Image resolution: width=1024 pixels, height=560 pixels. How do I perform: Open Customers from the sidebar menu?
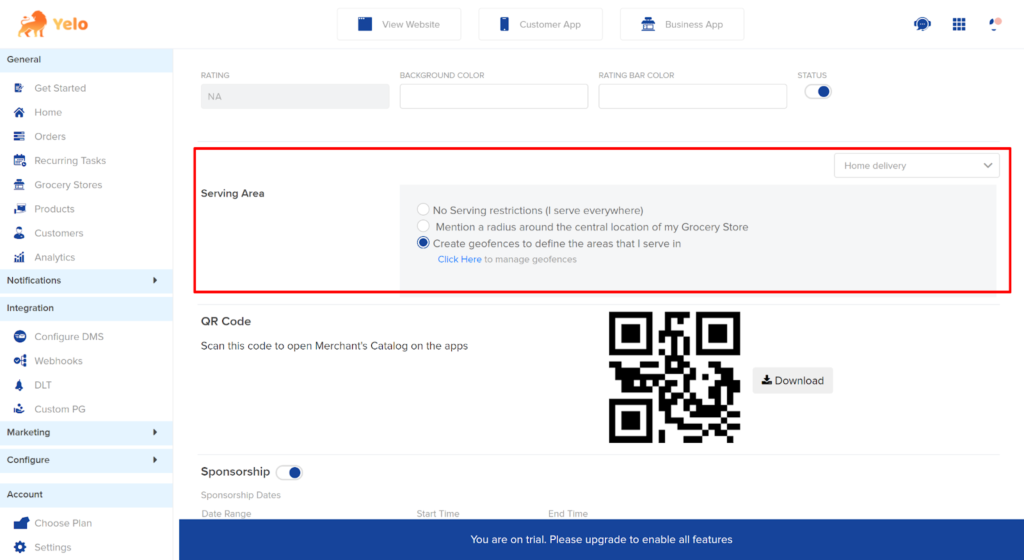(x=58, y=233)
